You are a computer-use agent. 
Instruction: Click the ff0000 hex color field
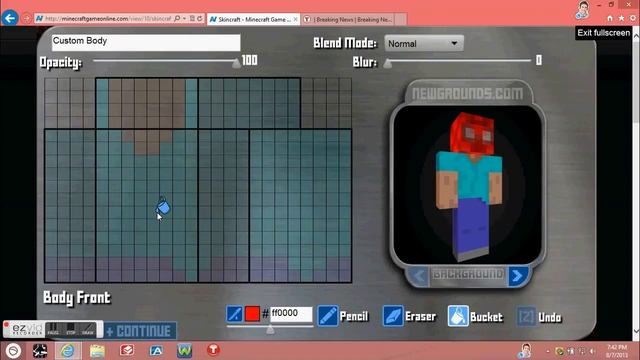291,313
